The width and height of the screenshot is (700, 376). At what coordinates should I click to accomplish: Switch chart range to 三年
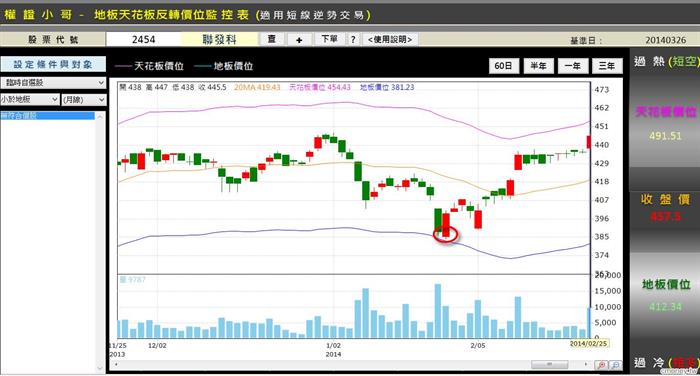[607, 66]
